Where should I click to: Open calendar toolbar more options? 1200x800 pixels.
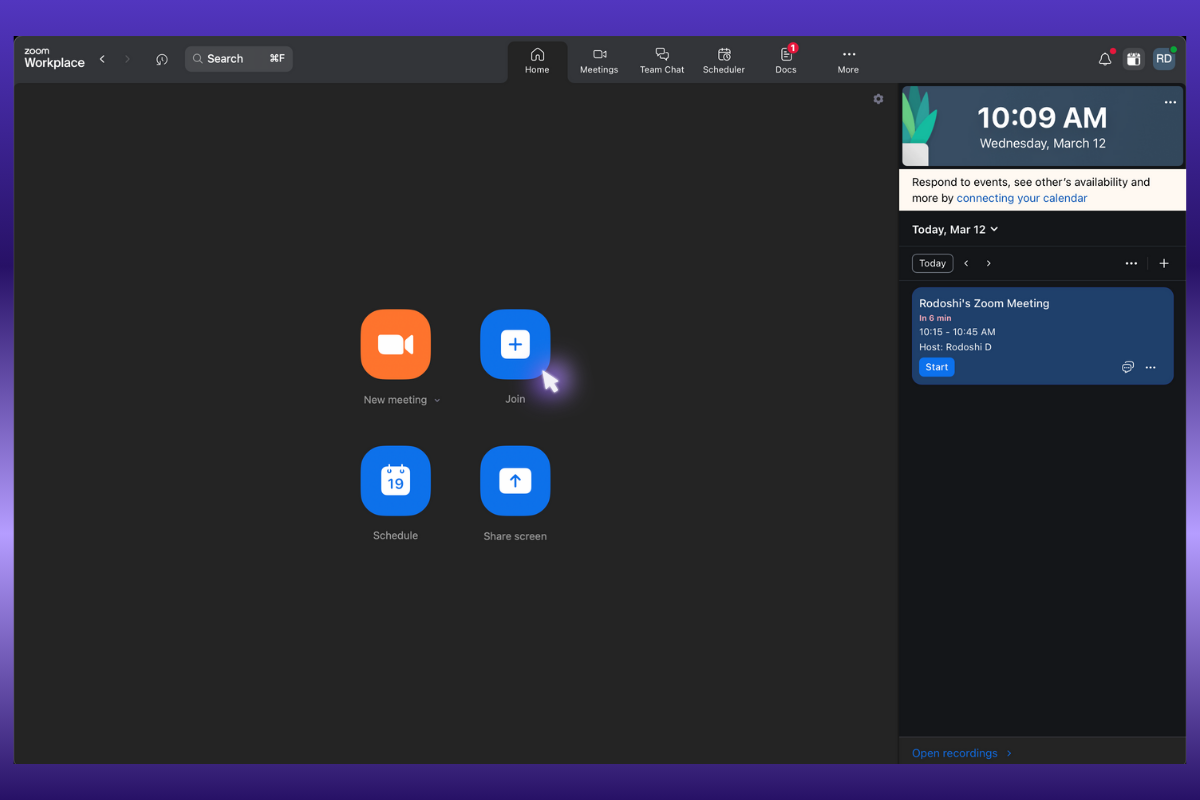1131,263
